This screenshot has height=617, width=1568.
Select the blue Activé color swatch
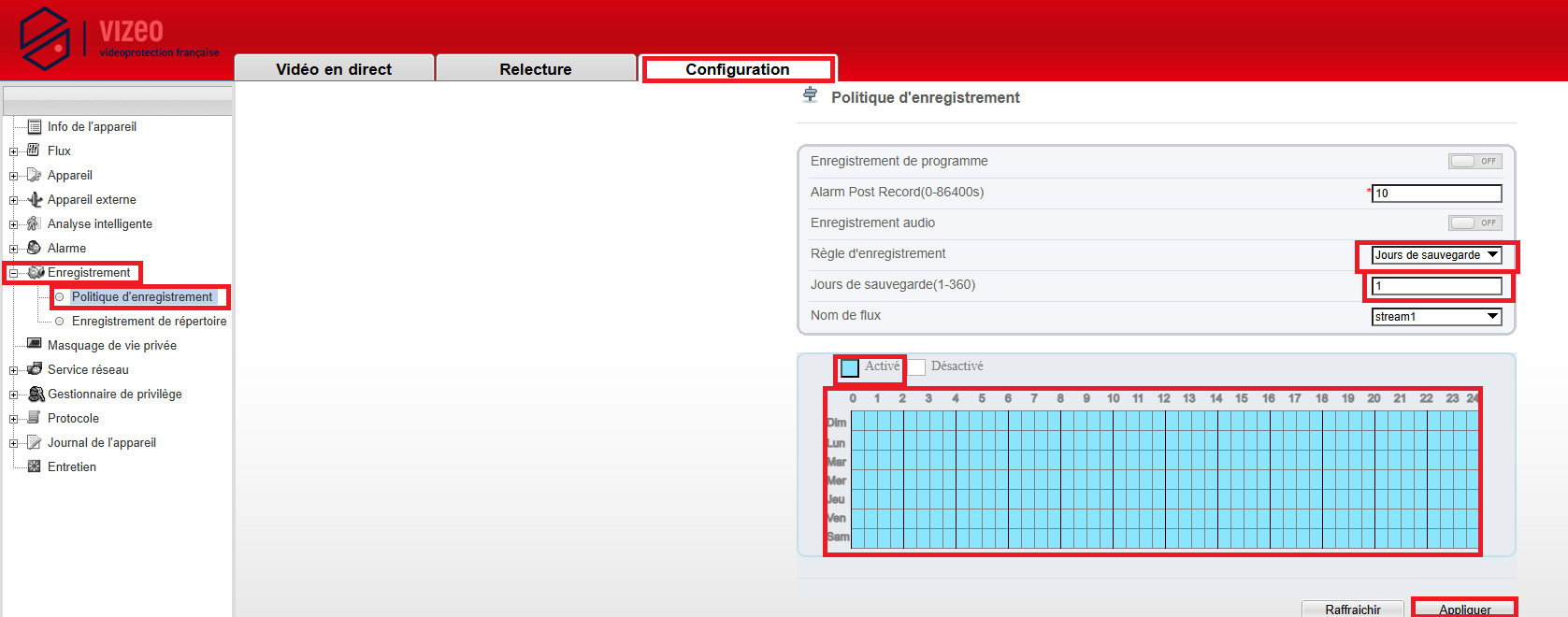click(850, 367)
